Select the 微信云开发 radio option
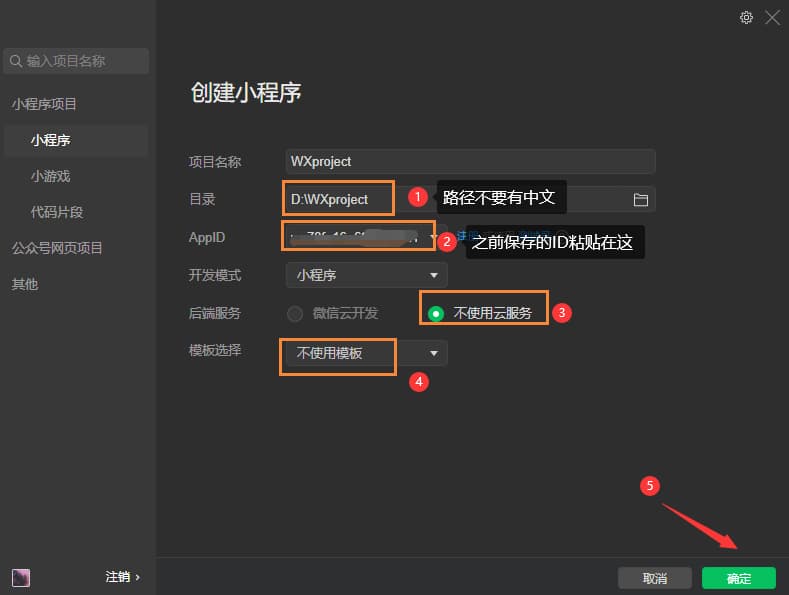Screen dimensions: 789x595 click(x=295, y=313)
